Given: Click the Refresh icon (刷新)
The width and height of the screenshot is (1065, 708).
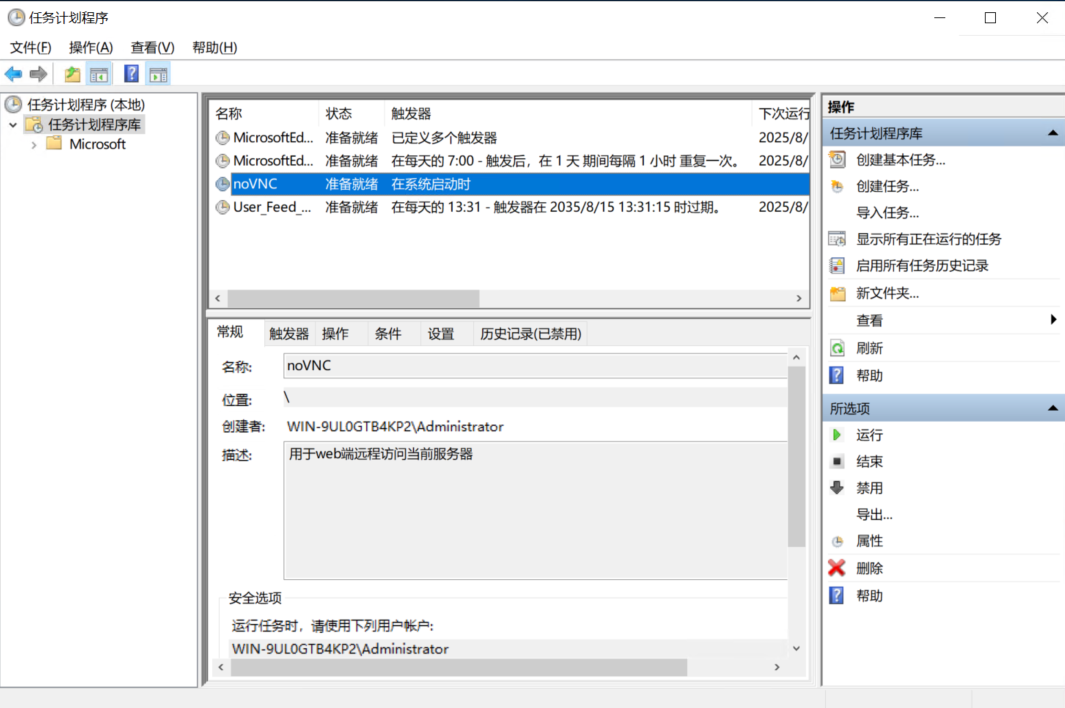Looking at the screenshot, I should pos(837,349).
